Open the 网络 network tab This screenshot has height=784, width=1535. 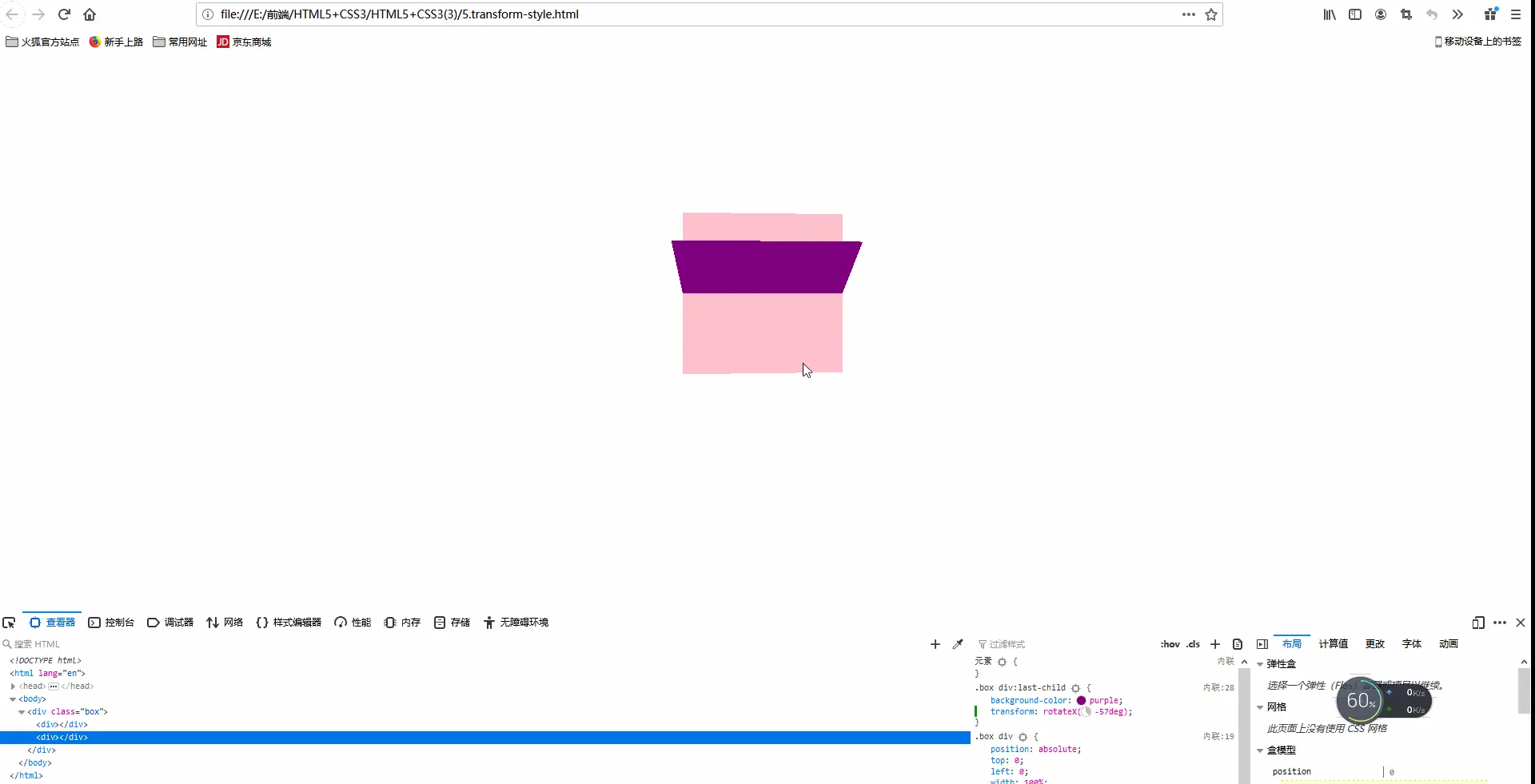[225, 623]
